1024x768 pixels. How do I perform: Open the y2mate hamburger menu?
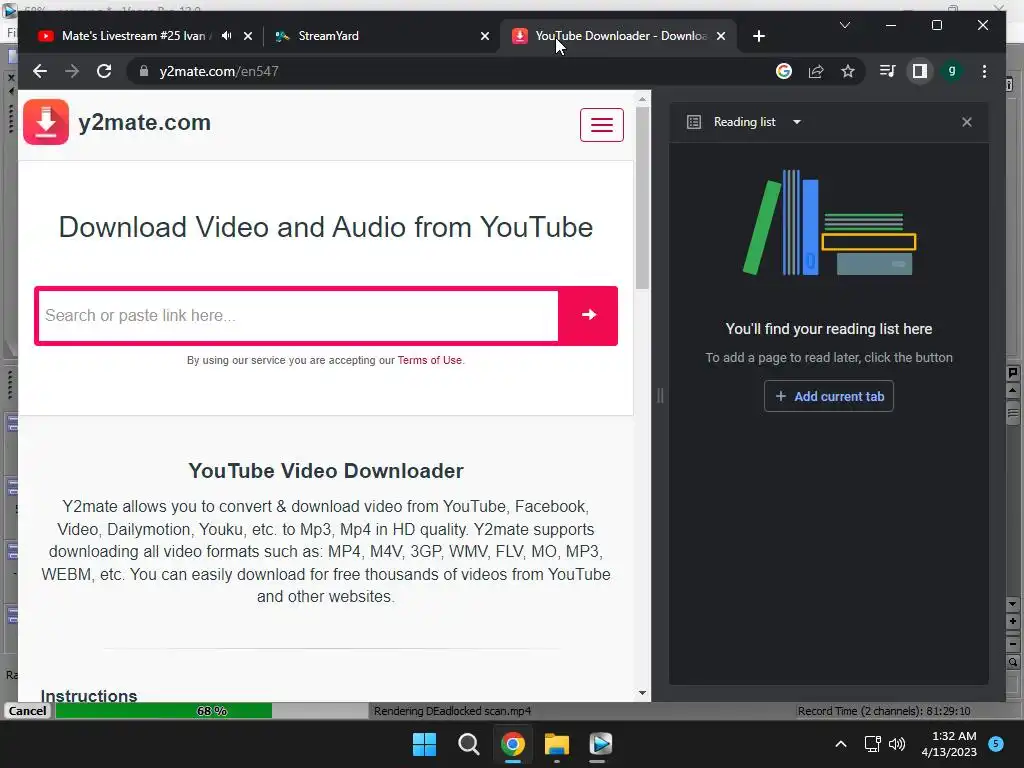coord(601,124)
